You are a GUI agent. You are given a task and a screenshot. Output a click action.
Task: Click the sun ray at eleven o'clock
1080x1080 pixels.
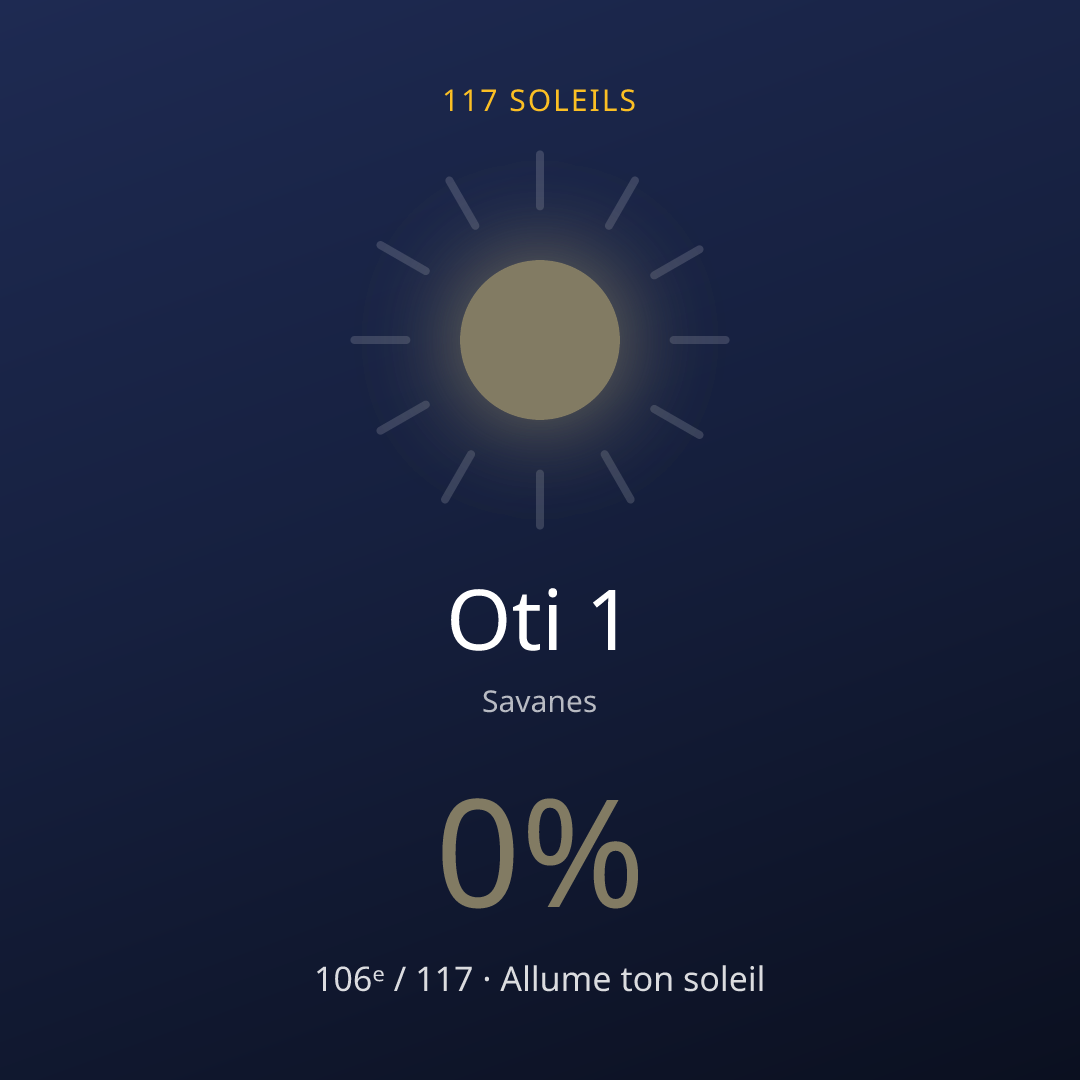click(462, 203)
